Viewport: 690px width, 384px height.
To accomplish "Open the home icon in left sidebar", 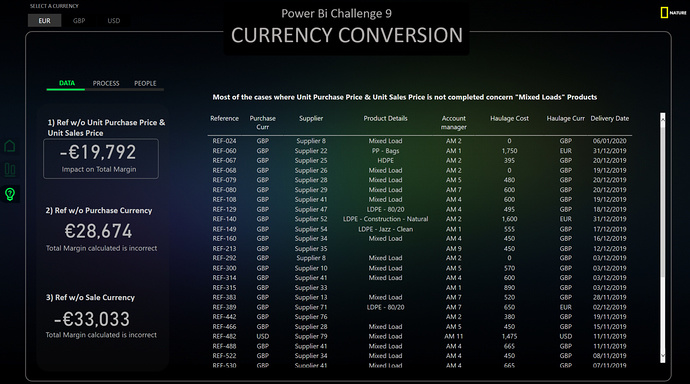I will pos(10,146).
